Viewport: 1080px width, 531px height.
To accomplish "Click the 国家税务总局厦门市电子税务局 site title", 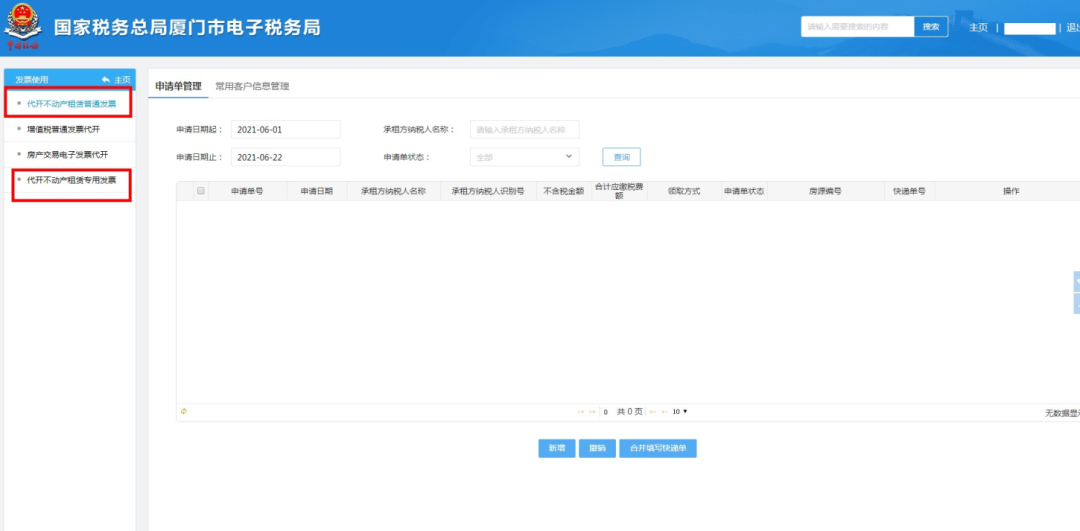I will coord(187,28).
